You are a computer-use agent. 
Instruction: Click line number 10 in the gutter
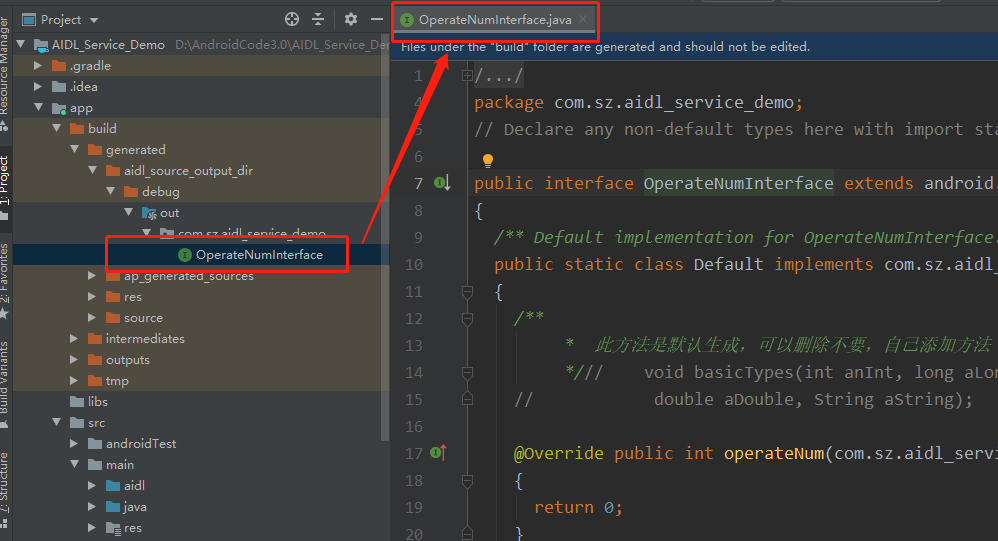point(414,265)
